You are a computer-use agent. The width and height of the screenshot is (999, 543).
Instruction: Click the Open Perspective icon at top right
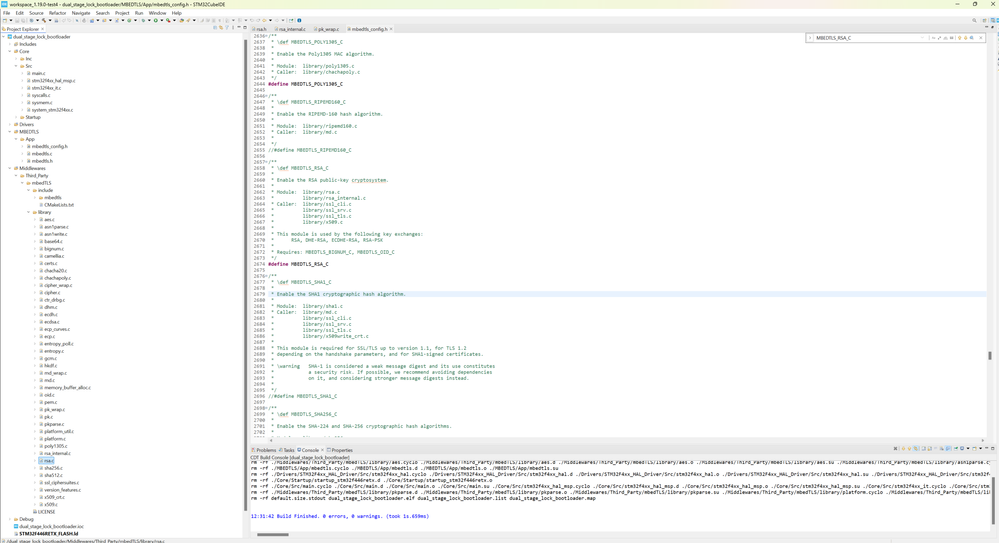(x=984, y=20)
